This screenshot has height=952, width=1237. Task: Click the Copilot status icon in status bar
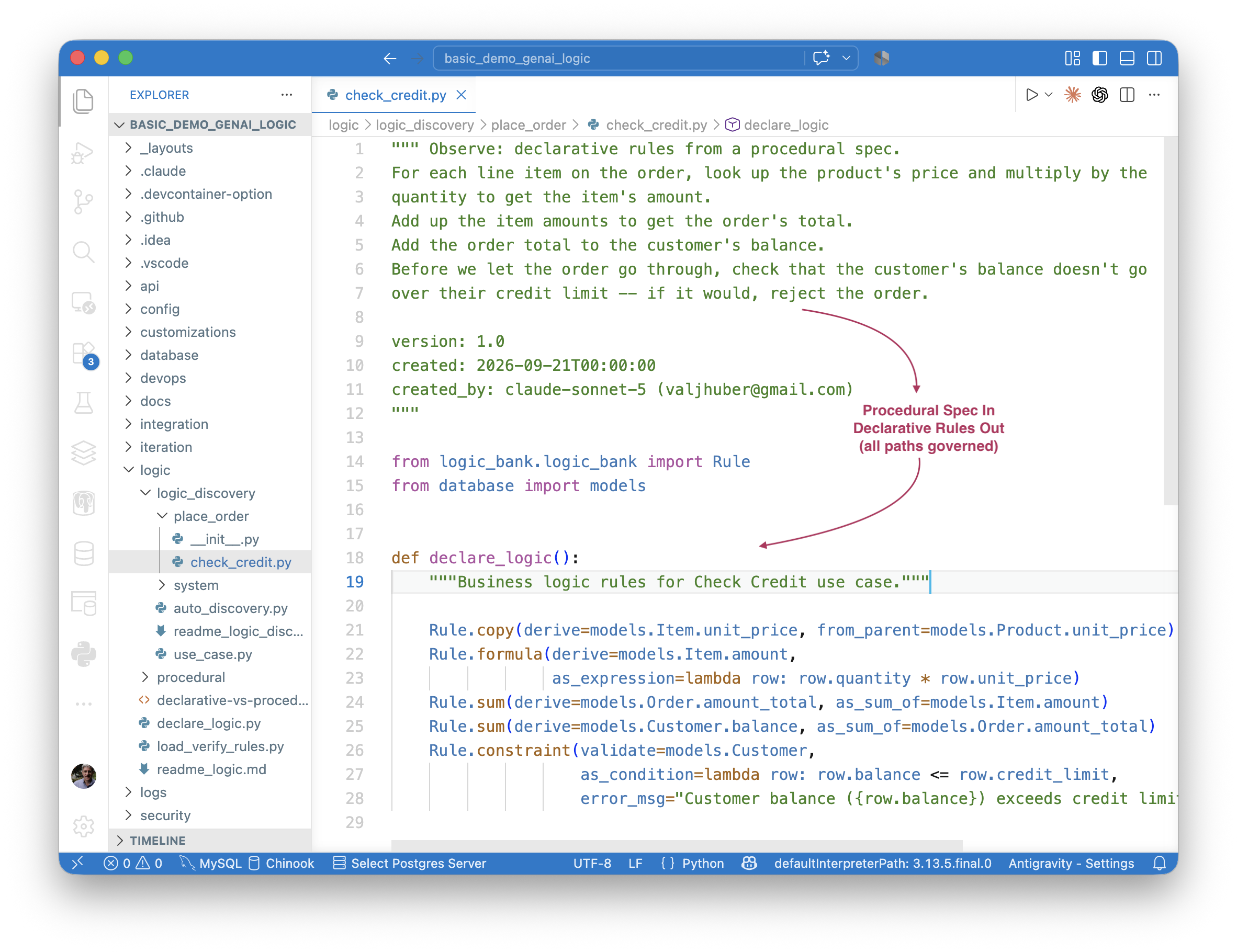(x=749, y=863)
